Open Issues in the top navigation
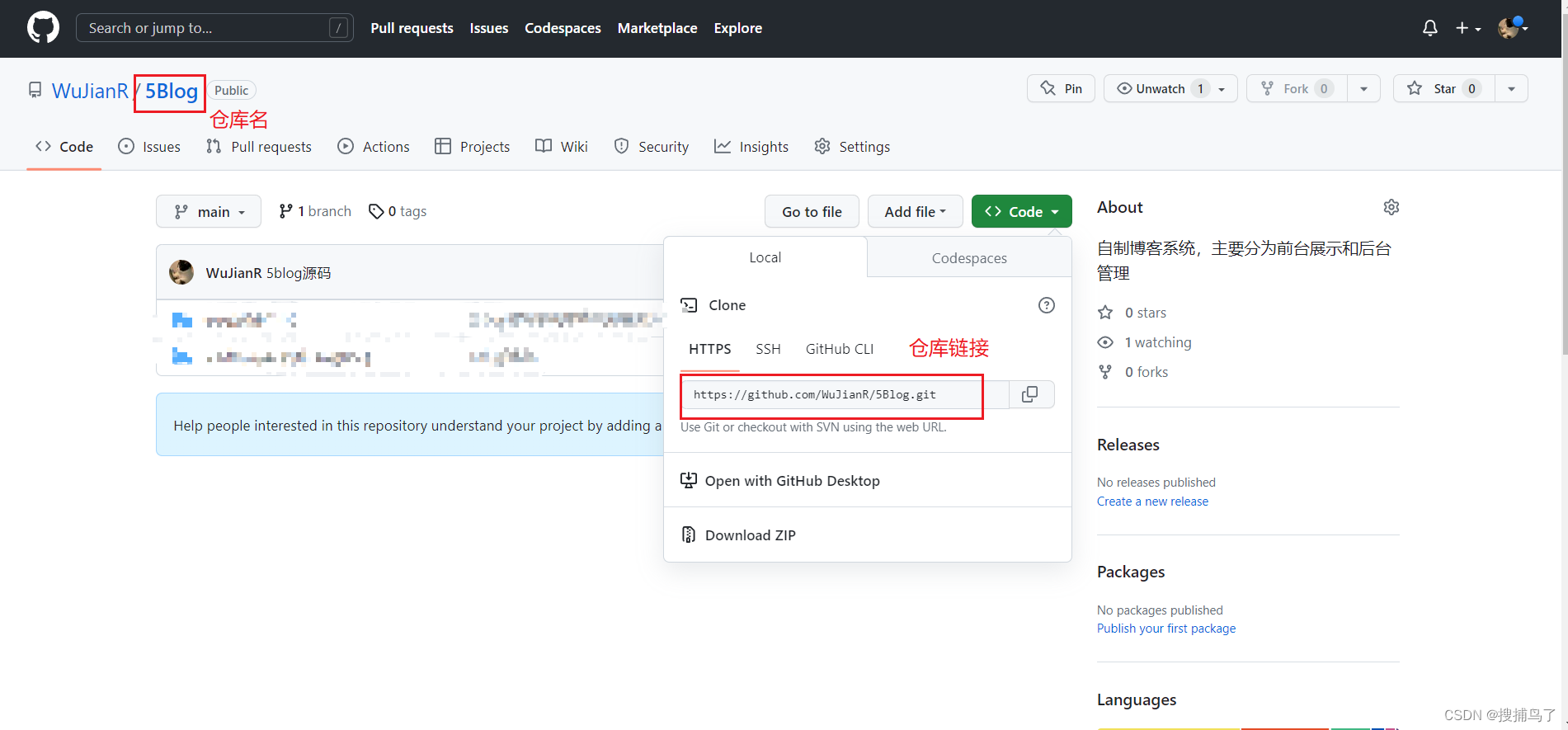 (489, 28)
